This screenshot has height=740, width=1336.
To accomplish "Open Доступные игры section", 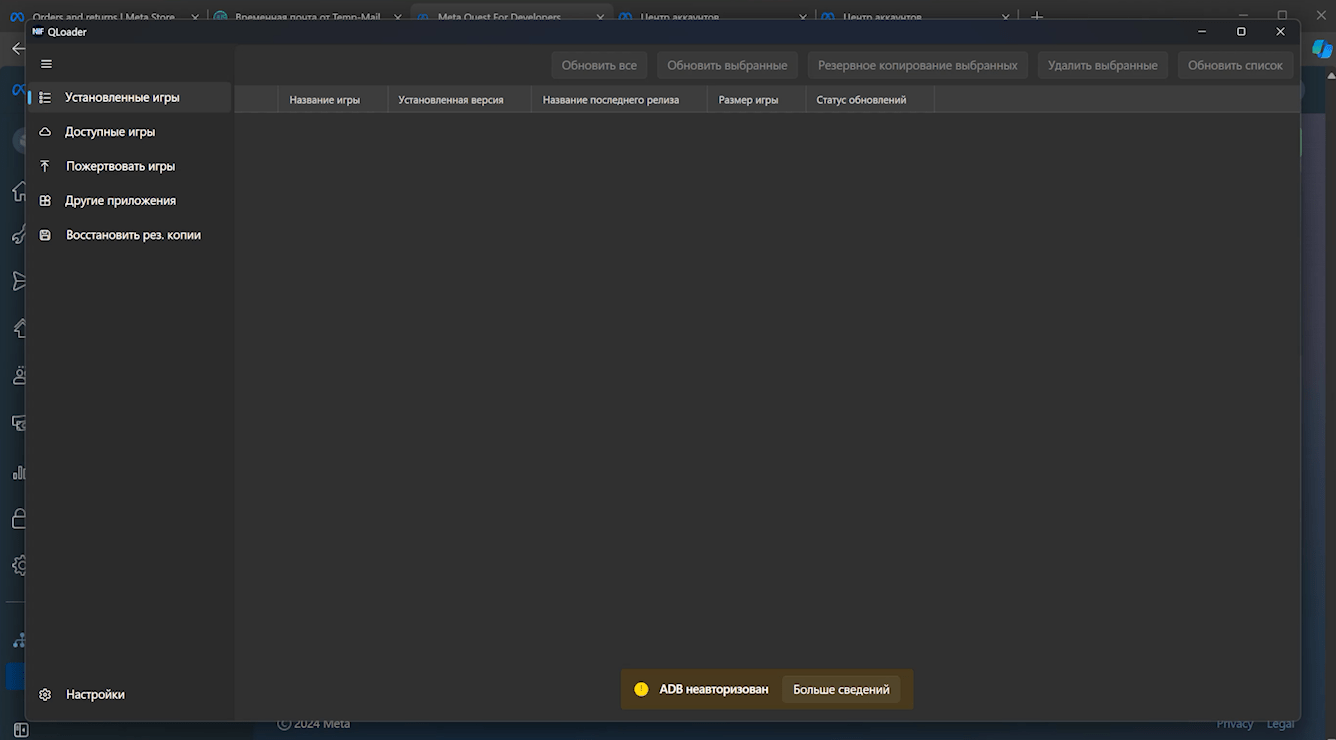I will pyautogui.click(x=110, y=132).
